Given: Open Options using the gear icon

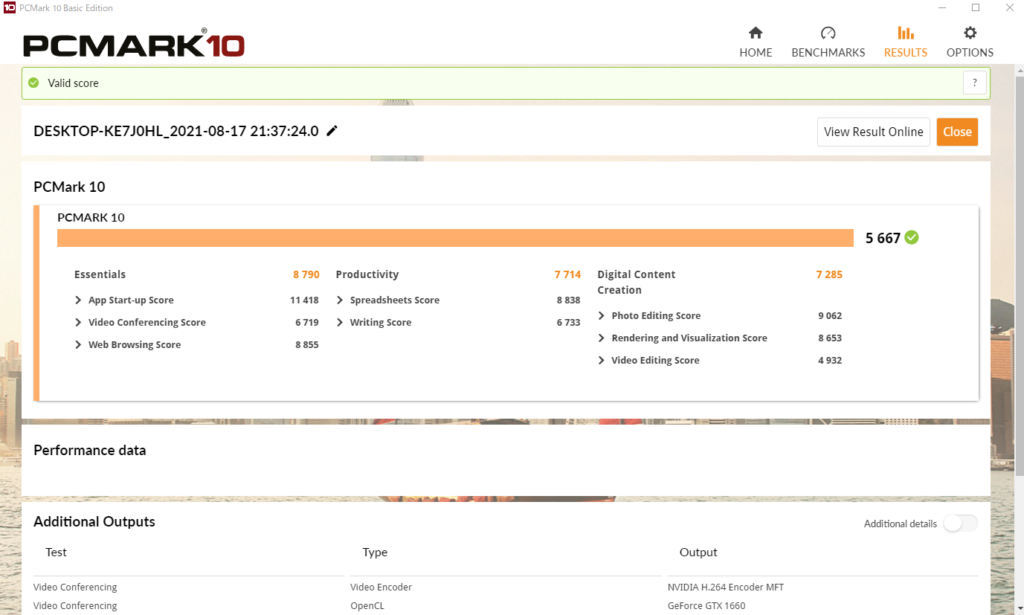Looking at the screenshot, I should 969,33.
